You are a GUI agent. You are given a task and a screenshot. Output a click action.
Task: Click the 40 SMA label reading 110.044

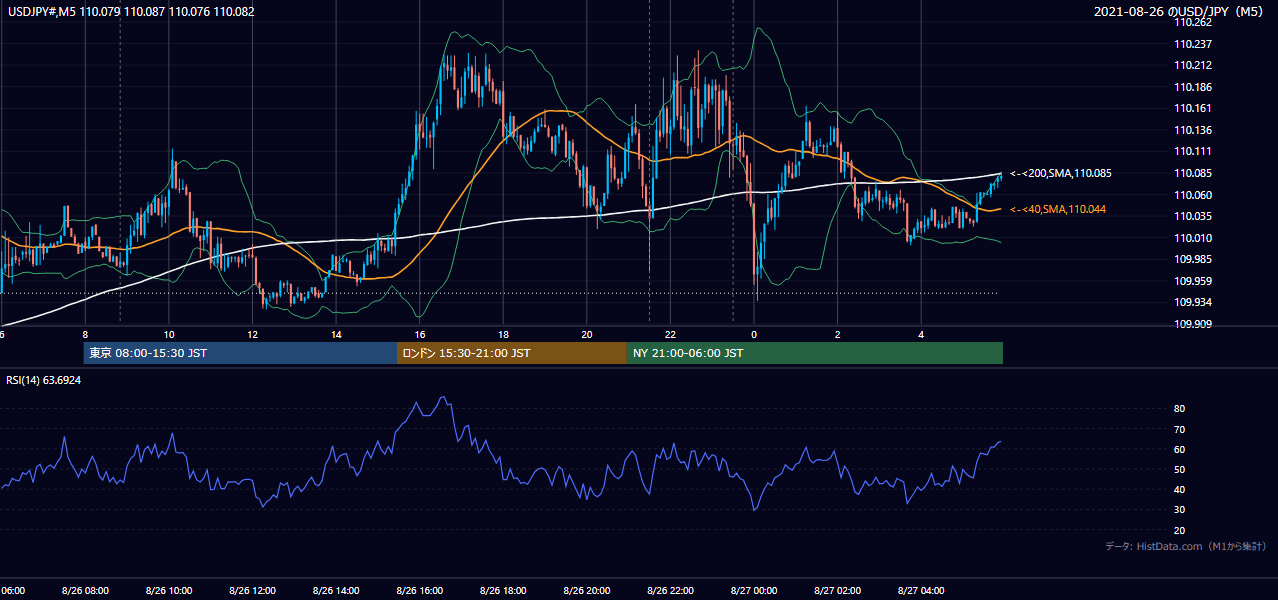pos(1058,209)
